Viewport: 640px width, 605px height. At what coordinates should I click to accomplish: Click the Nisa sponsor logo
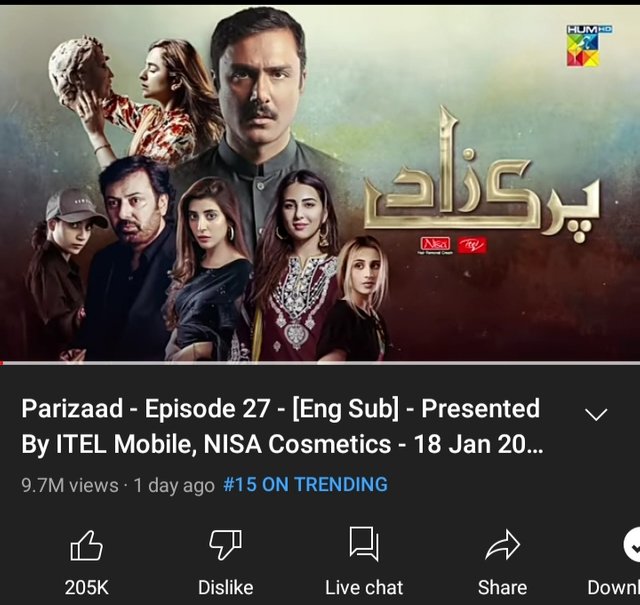[x=436, y=245]
